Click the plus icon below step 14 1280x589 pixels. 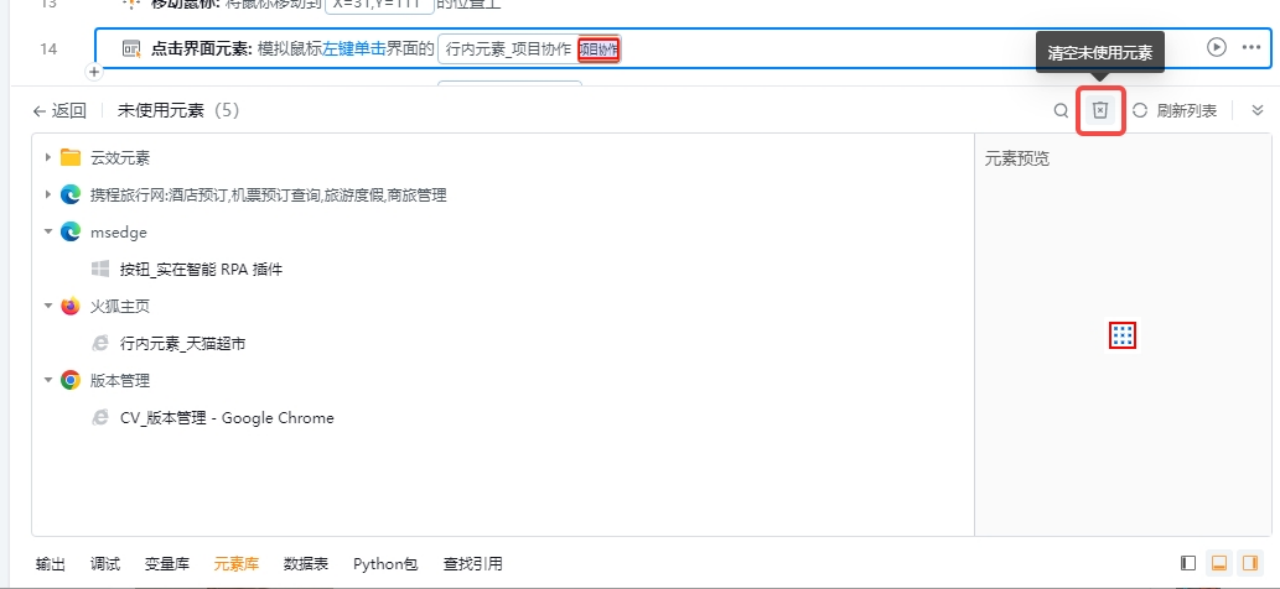coord(94,72)
